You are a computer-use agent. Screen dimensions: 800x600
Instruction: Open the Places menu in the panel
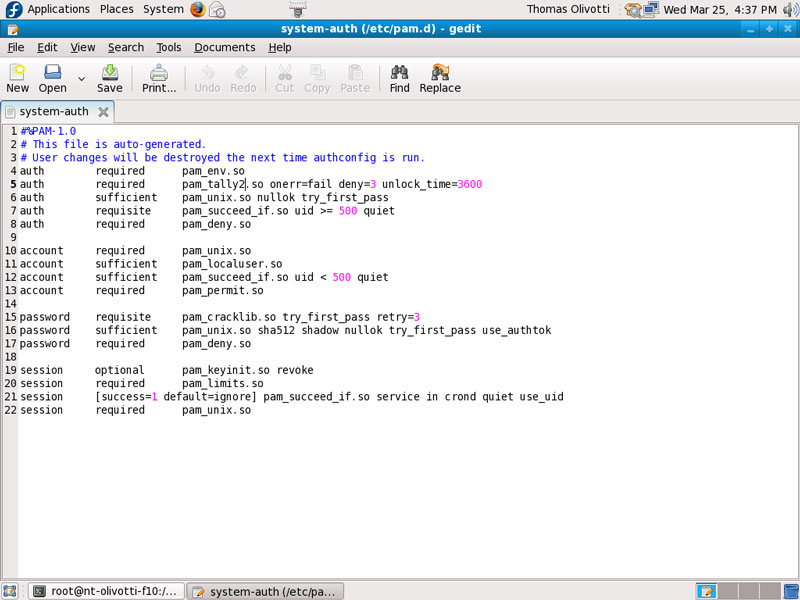(x=116, y=9)
